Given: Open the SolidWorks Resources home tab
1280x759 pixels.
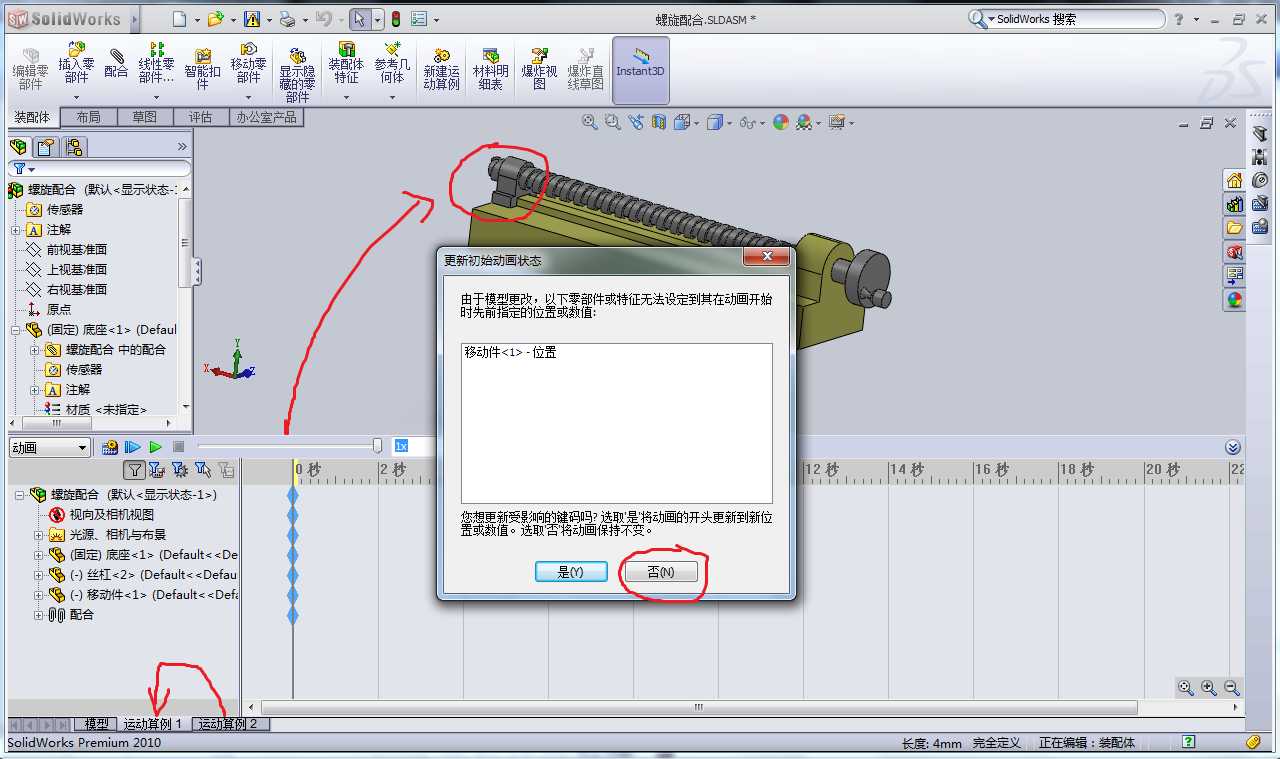Looking at the screenshot, I should (1234, 180).
